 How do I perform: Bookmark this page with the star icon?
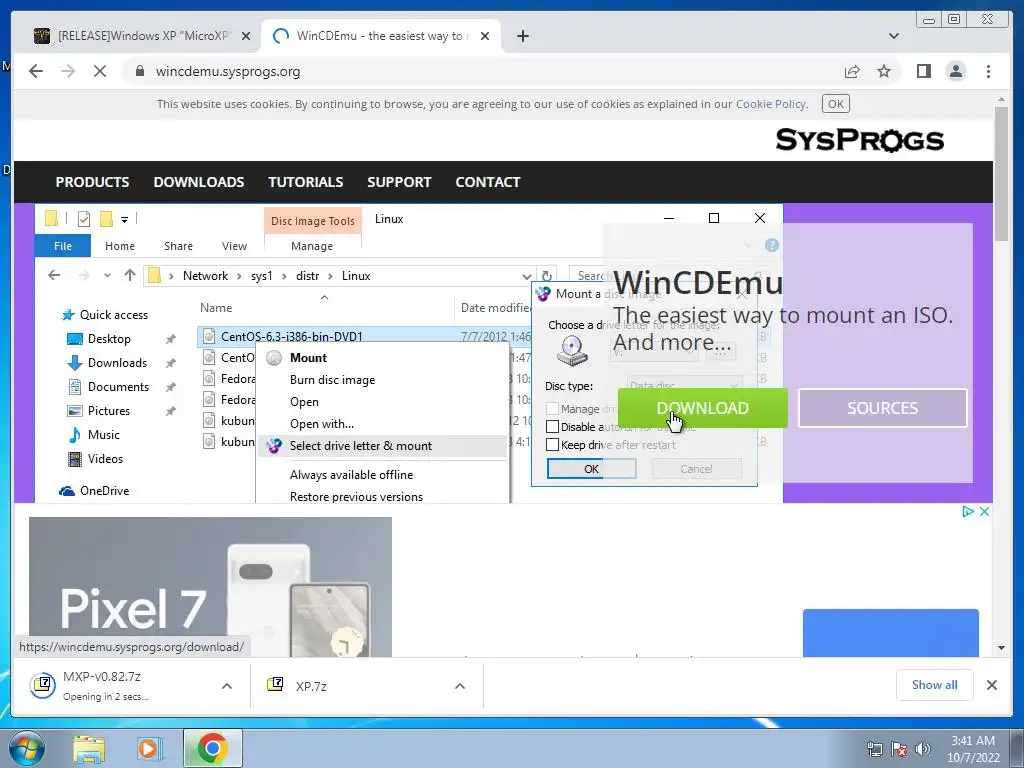(884, 71)
